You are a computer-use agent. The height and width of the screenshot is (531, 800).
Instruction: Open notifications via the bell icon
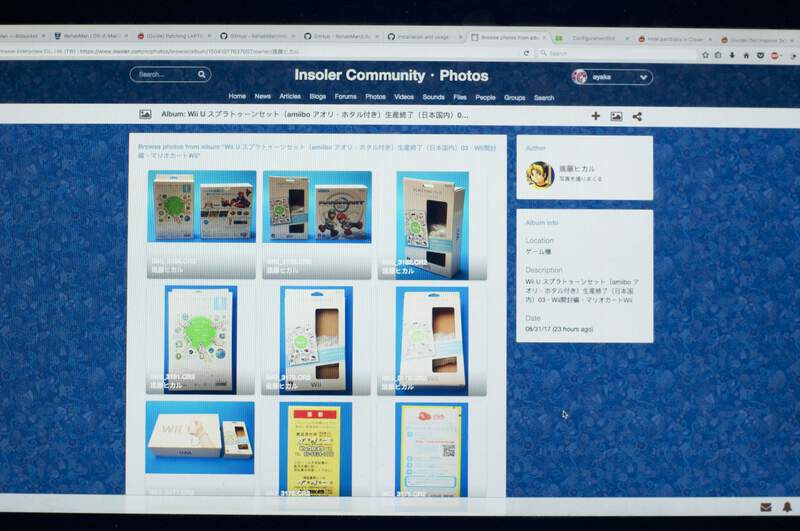click(x=787, y=507)
